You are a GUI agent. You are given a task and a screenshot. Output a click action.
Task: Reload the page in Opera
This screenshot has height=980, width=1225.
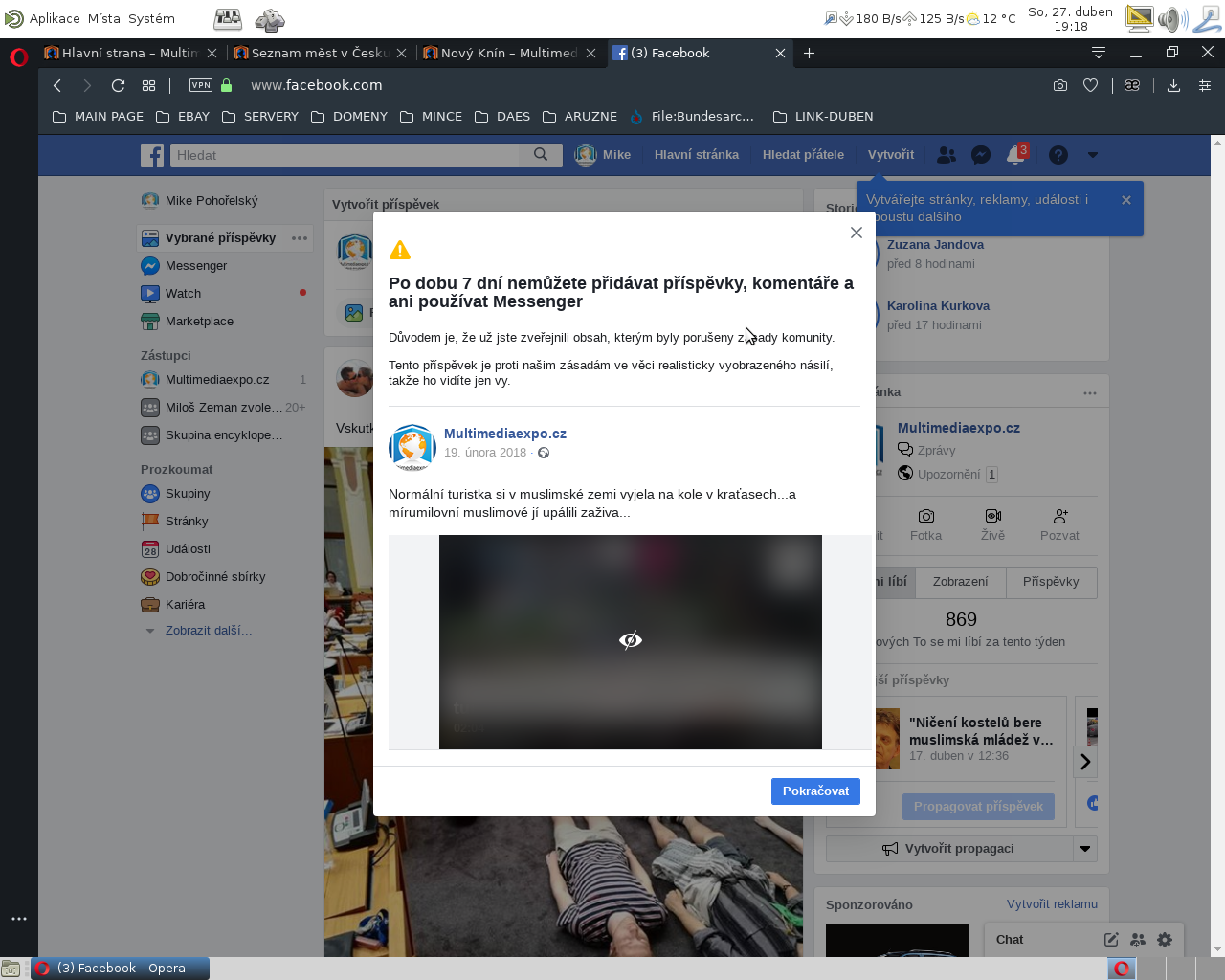click(118, 85)
